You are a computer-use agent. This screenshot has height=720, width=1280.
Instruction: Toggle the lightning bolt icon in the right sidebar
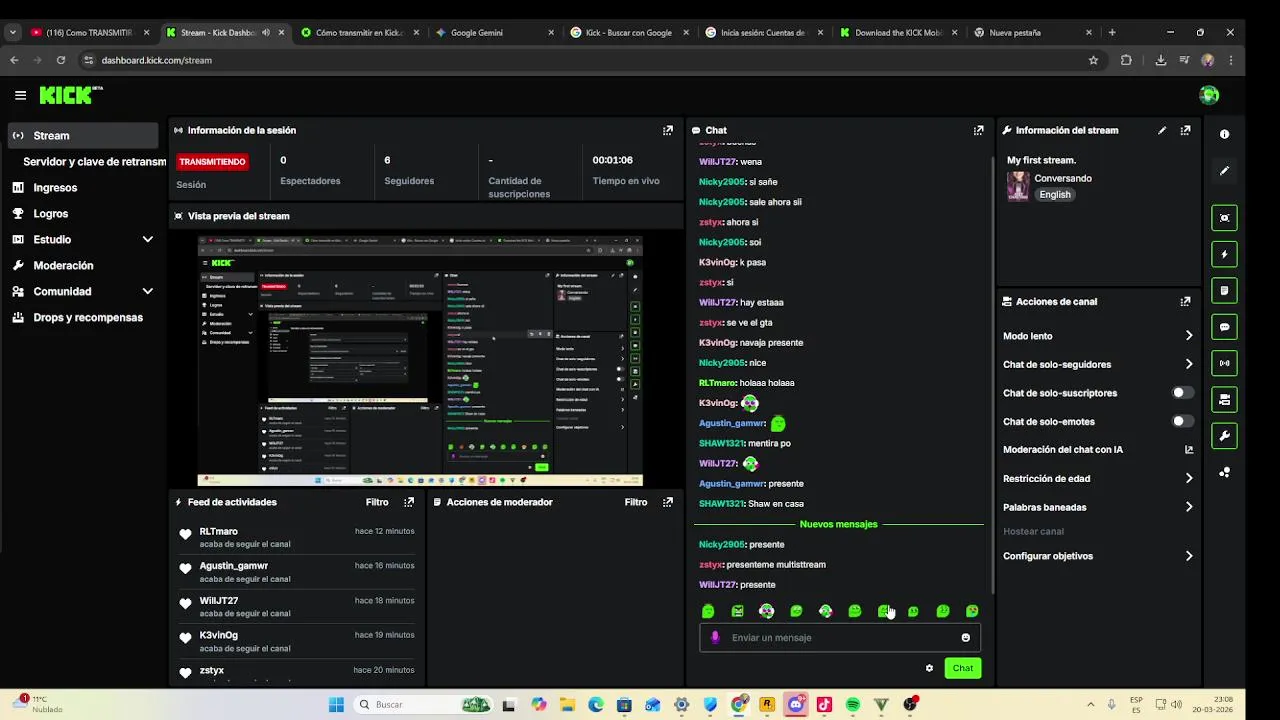click(x=1225, y=254)
